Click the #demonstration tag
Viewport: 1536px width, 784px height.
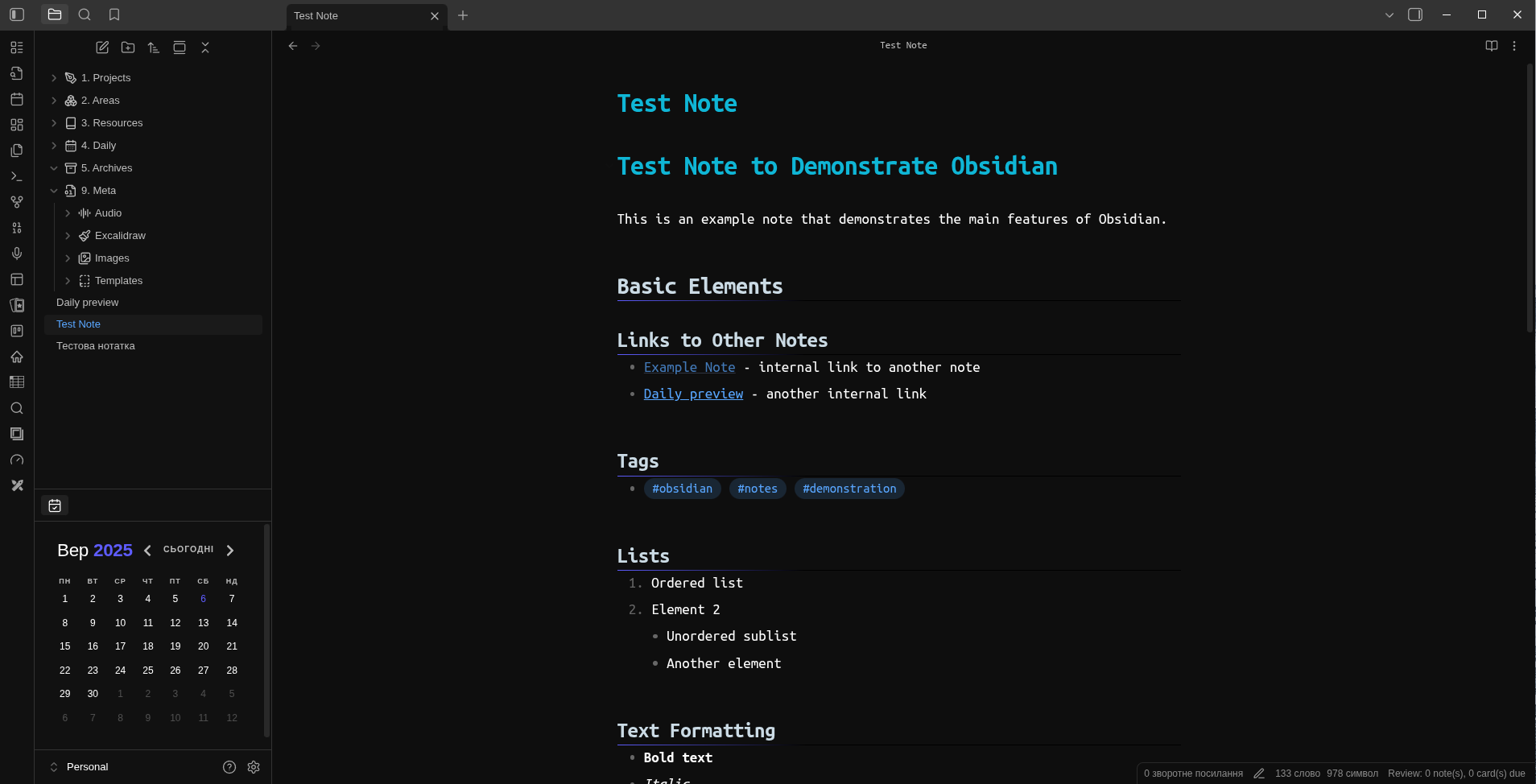[849, 489]
